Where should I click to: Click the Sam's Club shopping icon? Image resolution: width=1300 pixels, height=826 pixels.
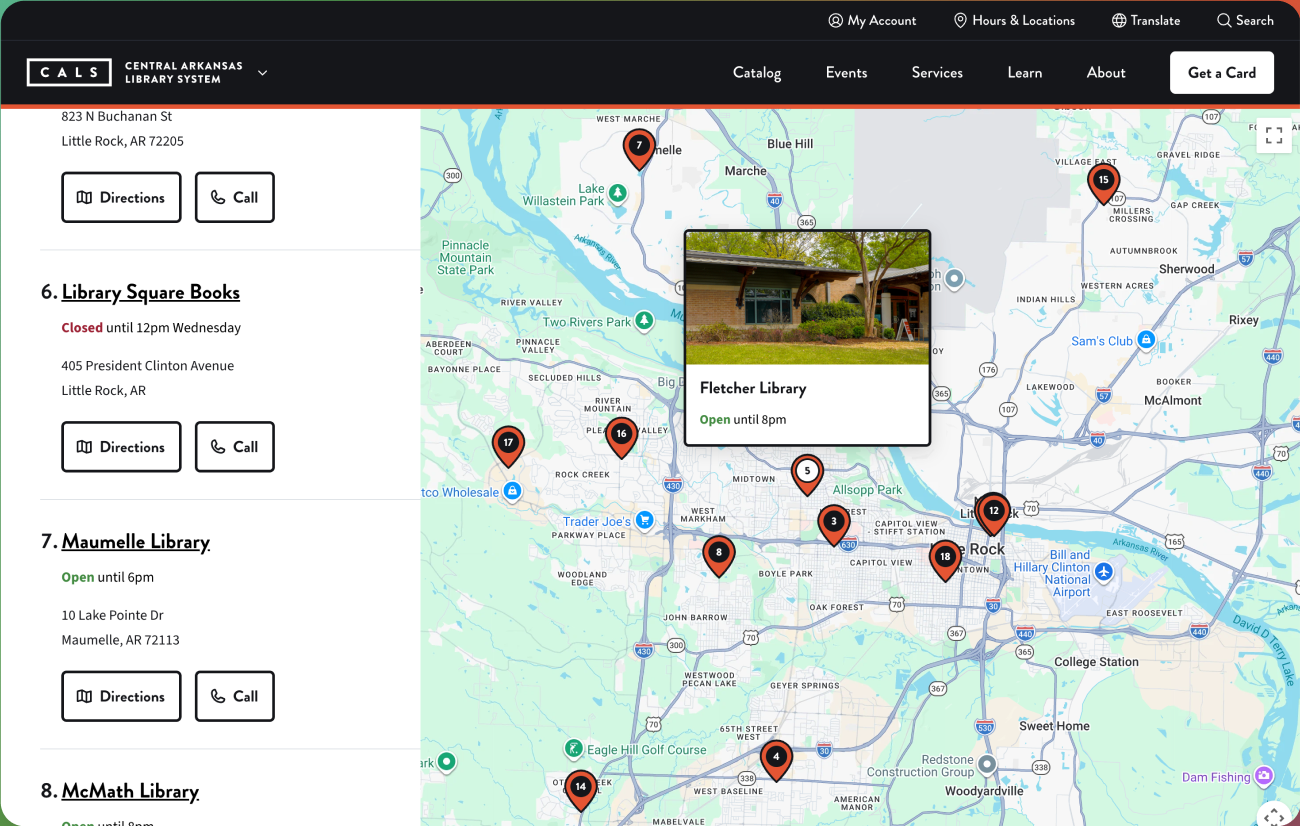[1147, 341]
